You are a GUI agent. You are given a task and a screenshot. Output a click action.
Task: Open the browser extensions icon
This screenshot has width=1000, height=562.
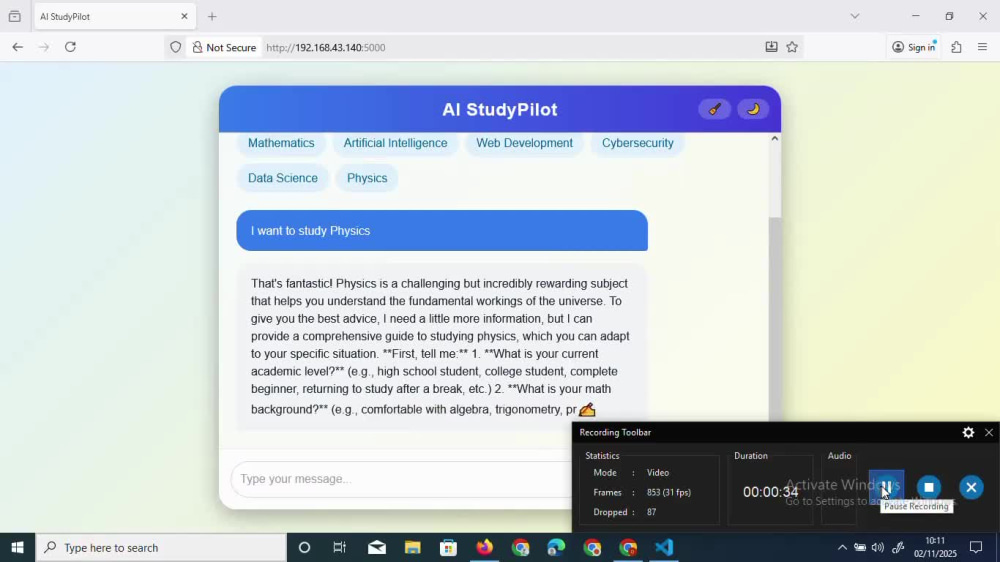pos(956,47)
